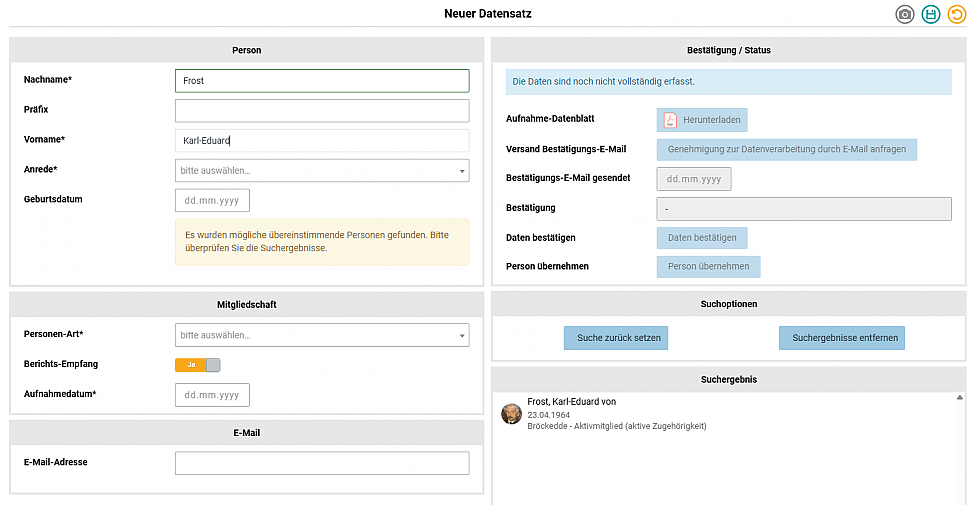Click the Vorname field with Karl-Eduard
The image size is (970, 505).
coord(321,141)
